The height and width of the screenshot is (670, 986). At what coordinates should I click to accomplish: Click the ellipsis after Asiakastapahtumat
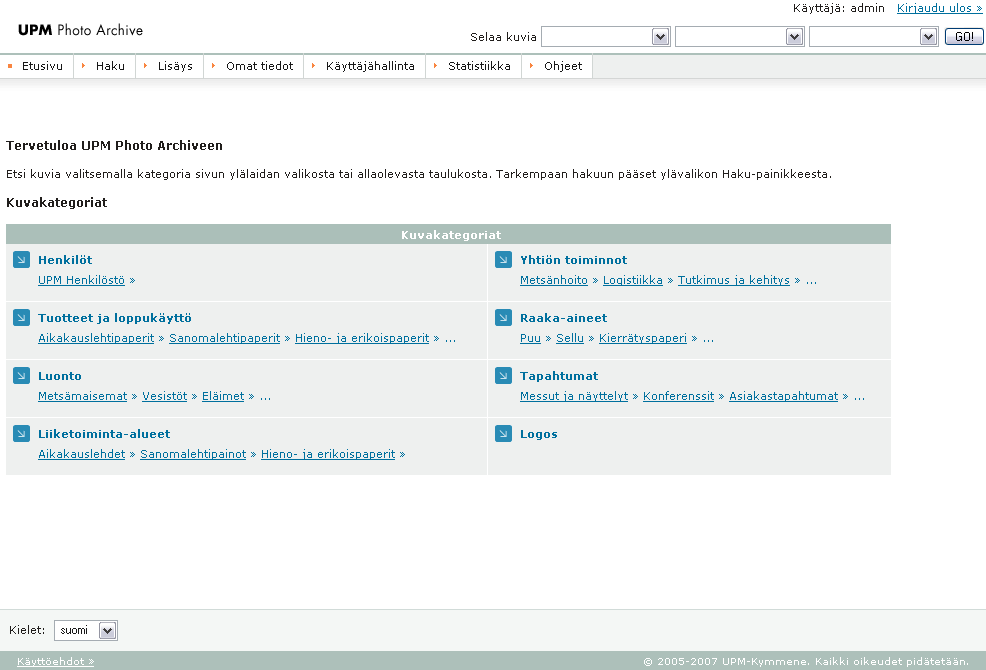coord(860,397)
